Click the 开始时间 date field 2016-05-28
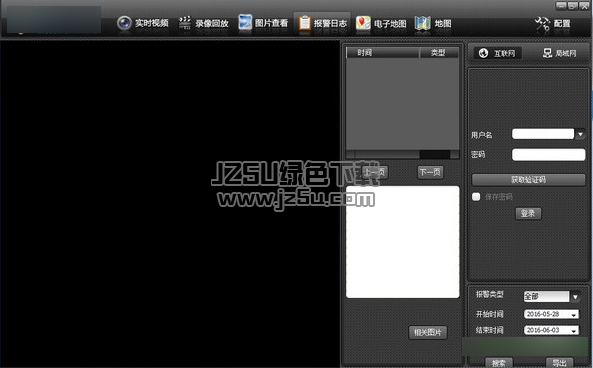 [x=551, y=314]
